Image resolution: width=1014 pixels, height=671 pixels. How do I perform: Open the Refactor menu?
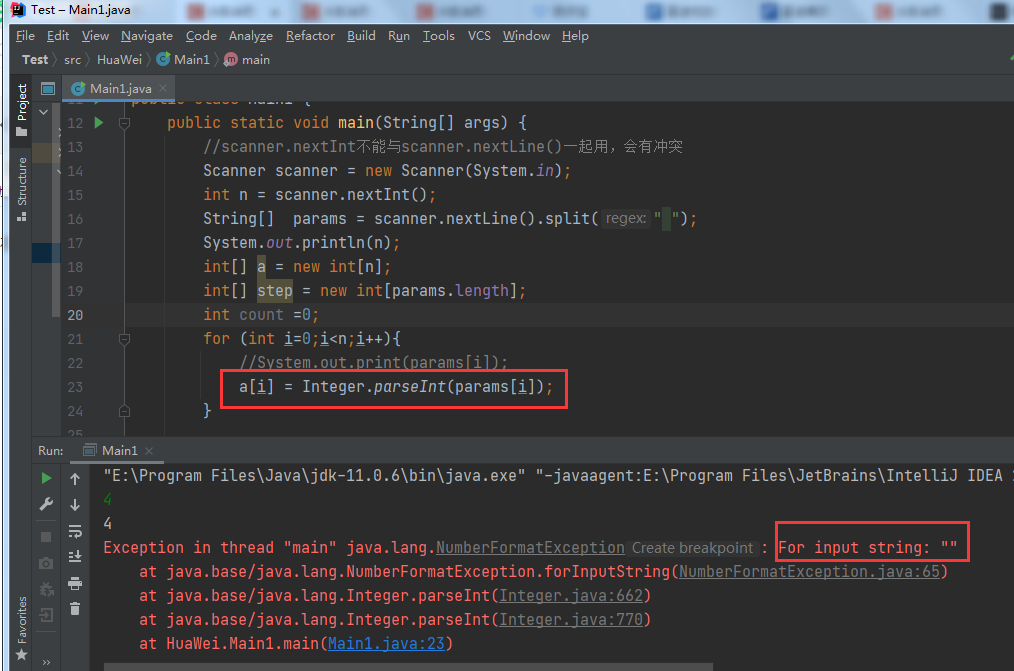310,36
